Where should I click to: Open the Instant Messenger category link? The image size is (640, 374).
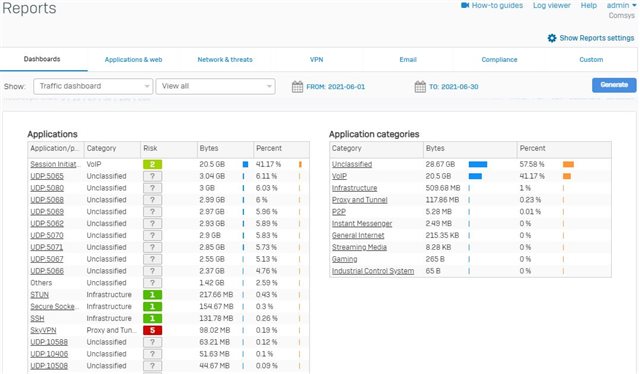pyautogui.click(x=362, y=223)
